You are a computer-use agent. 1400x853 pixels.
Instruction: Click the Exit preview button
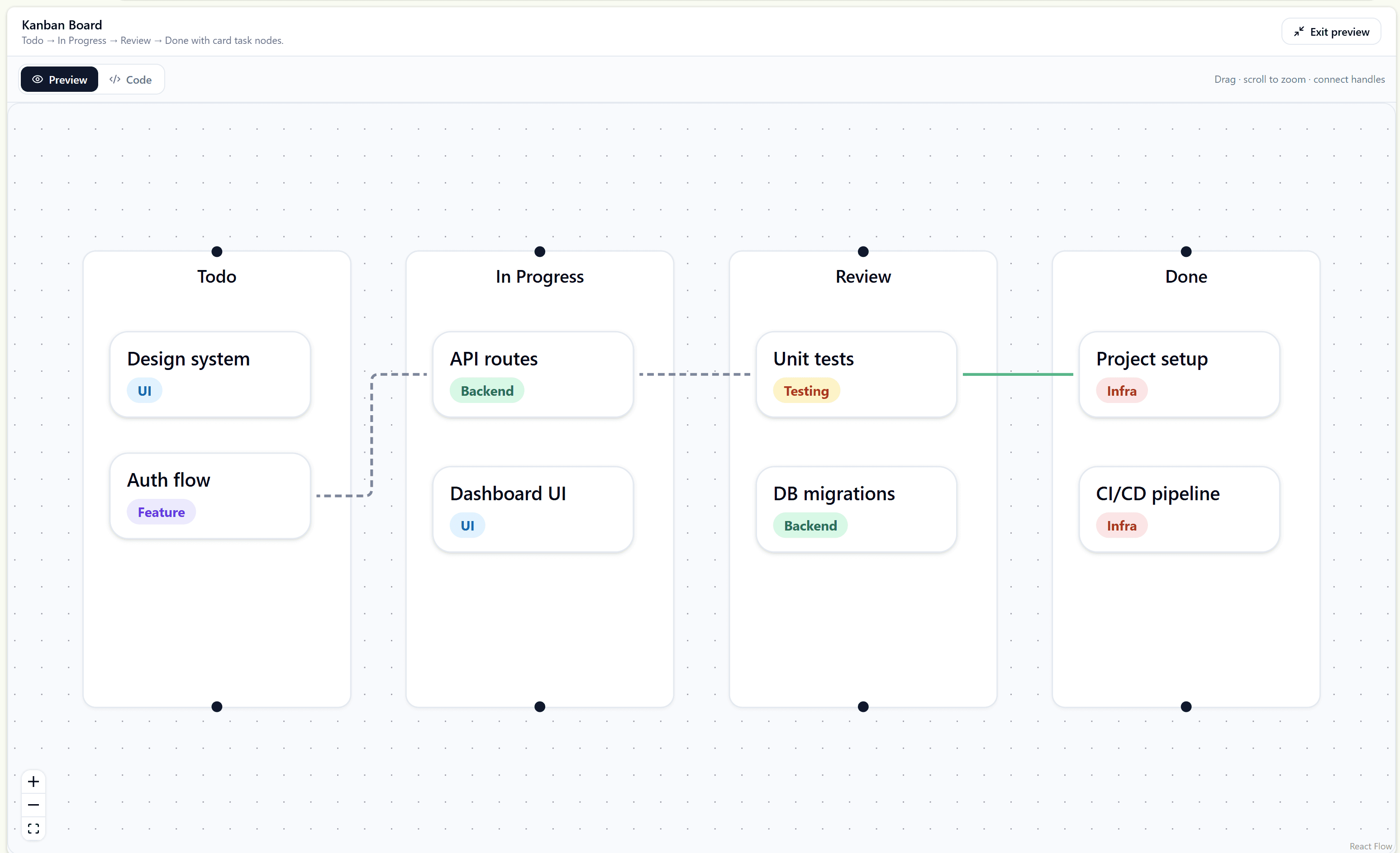click(x=1331, y=32)
